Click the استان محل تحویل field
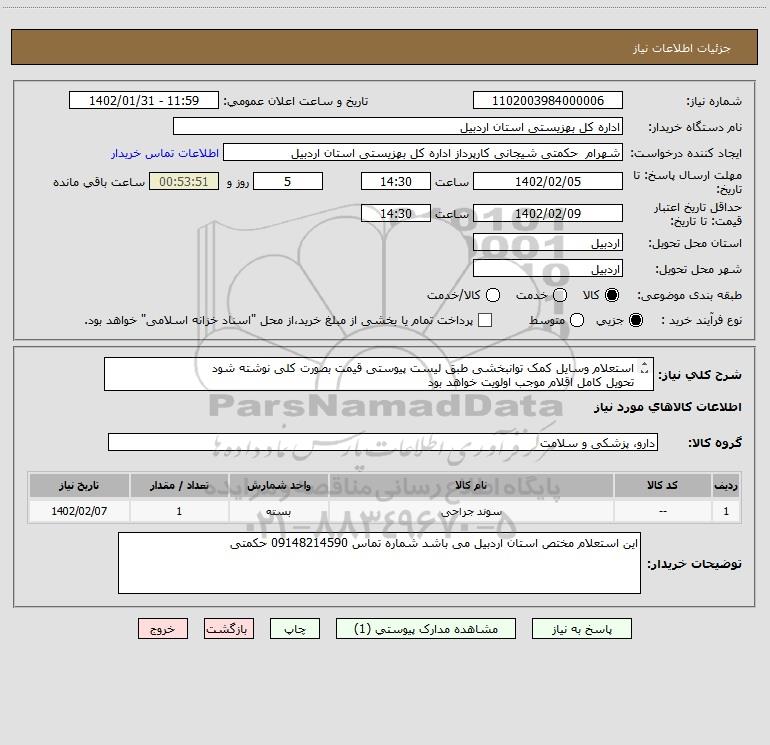Viewport: 770px width, 745px height. point(548,242)
